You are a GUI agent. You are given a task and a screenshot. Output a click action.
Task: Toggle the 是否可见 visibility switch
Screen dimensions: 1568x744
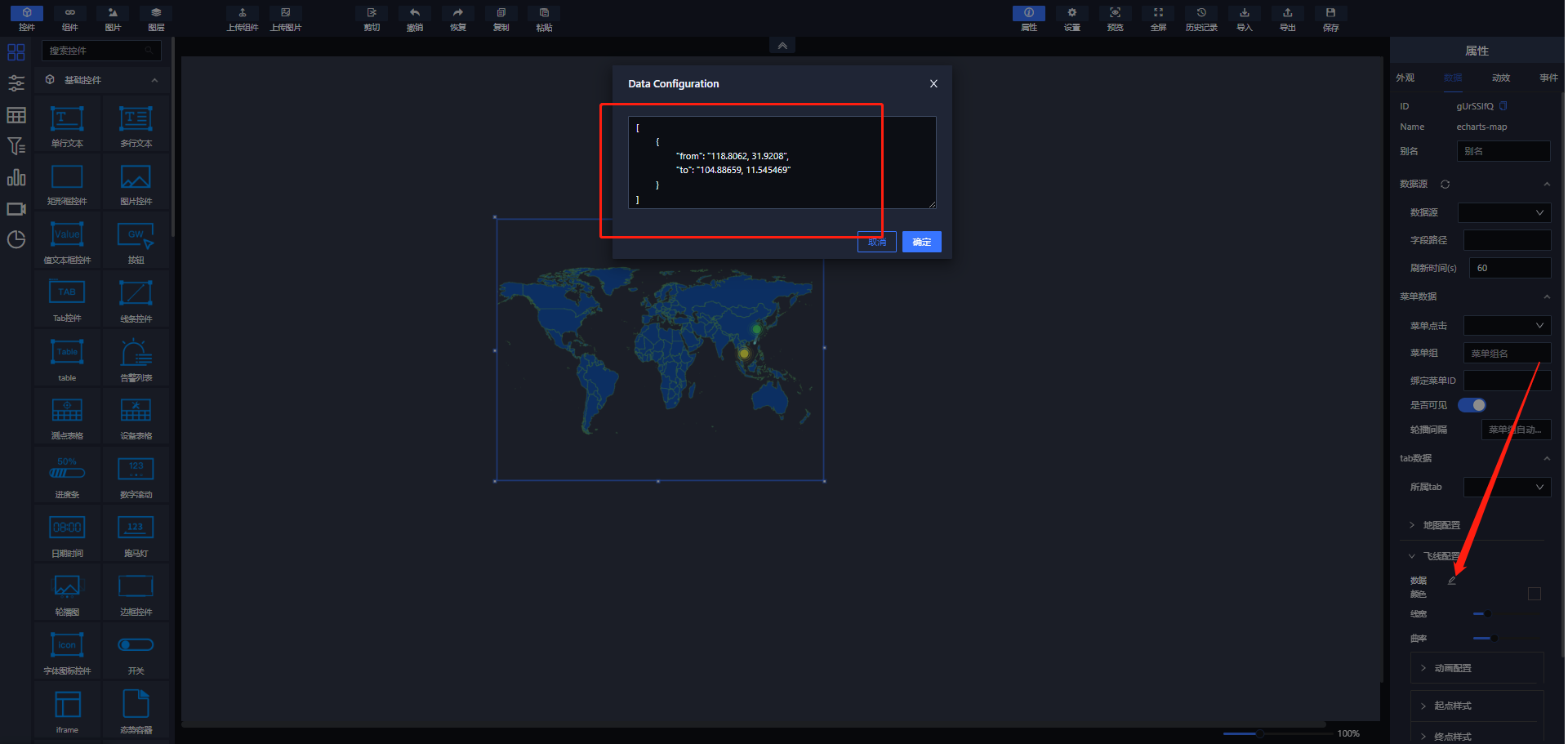(1472, 405)
